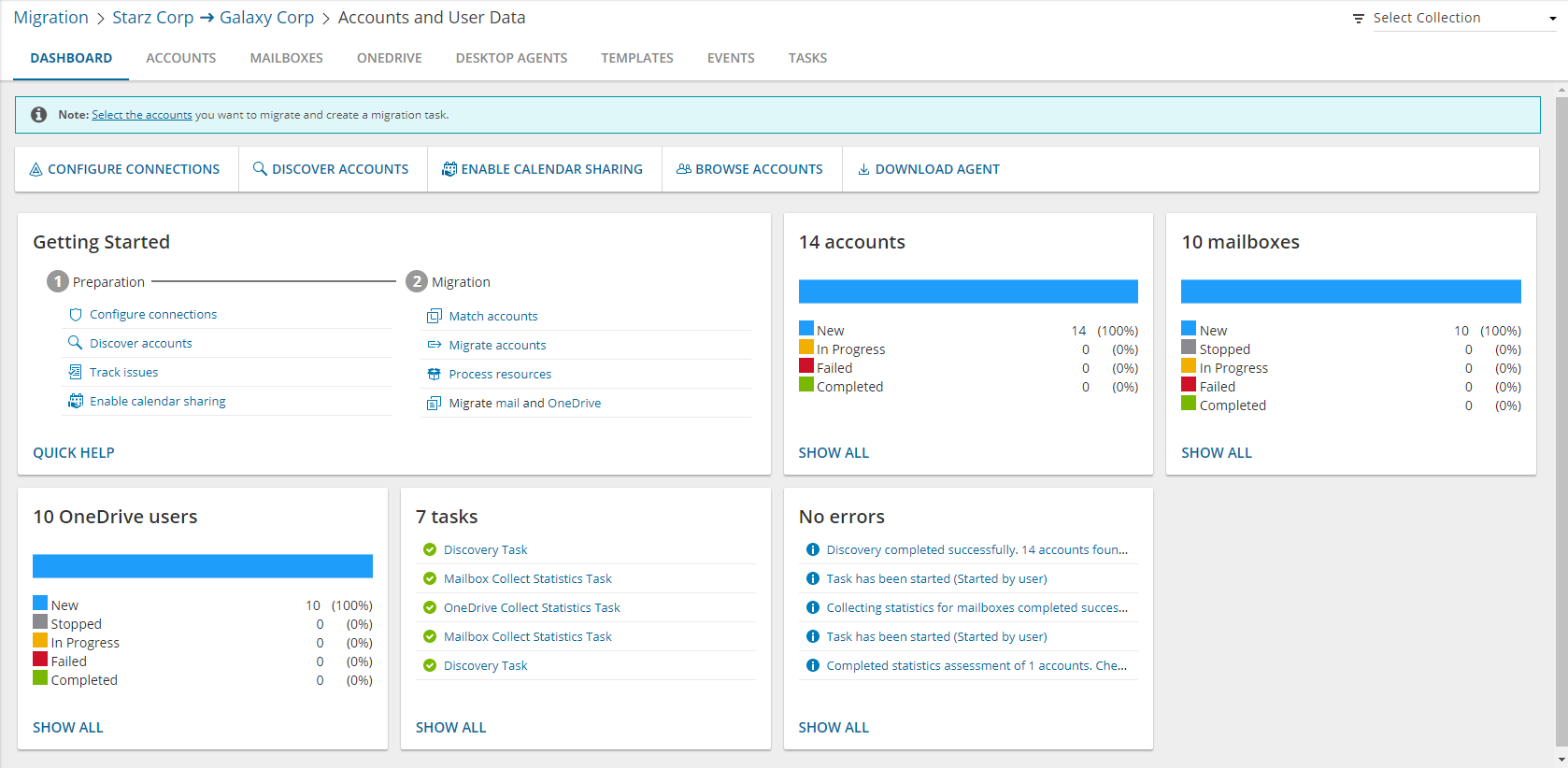Screen dimensions: 1568x768
Task: Go to the Templates tab
Action: click(x=636, y=58)
